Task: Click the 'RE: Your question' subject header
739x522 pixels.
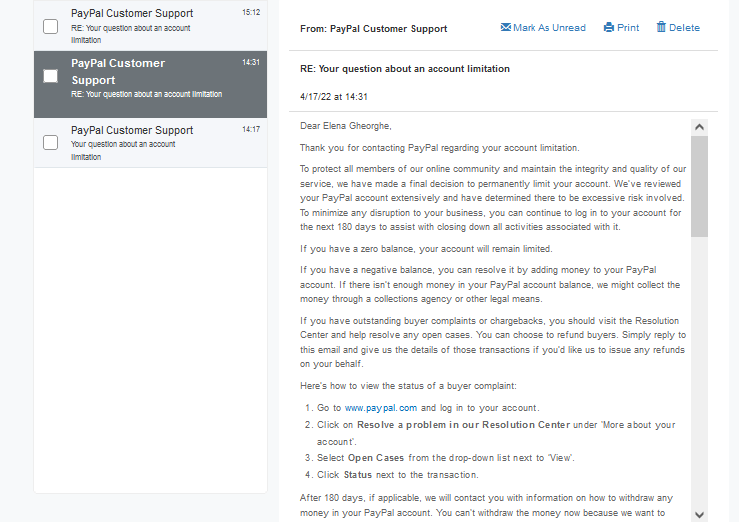Action: pyautogui.click(x=405, y=69)
